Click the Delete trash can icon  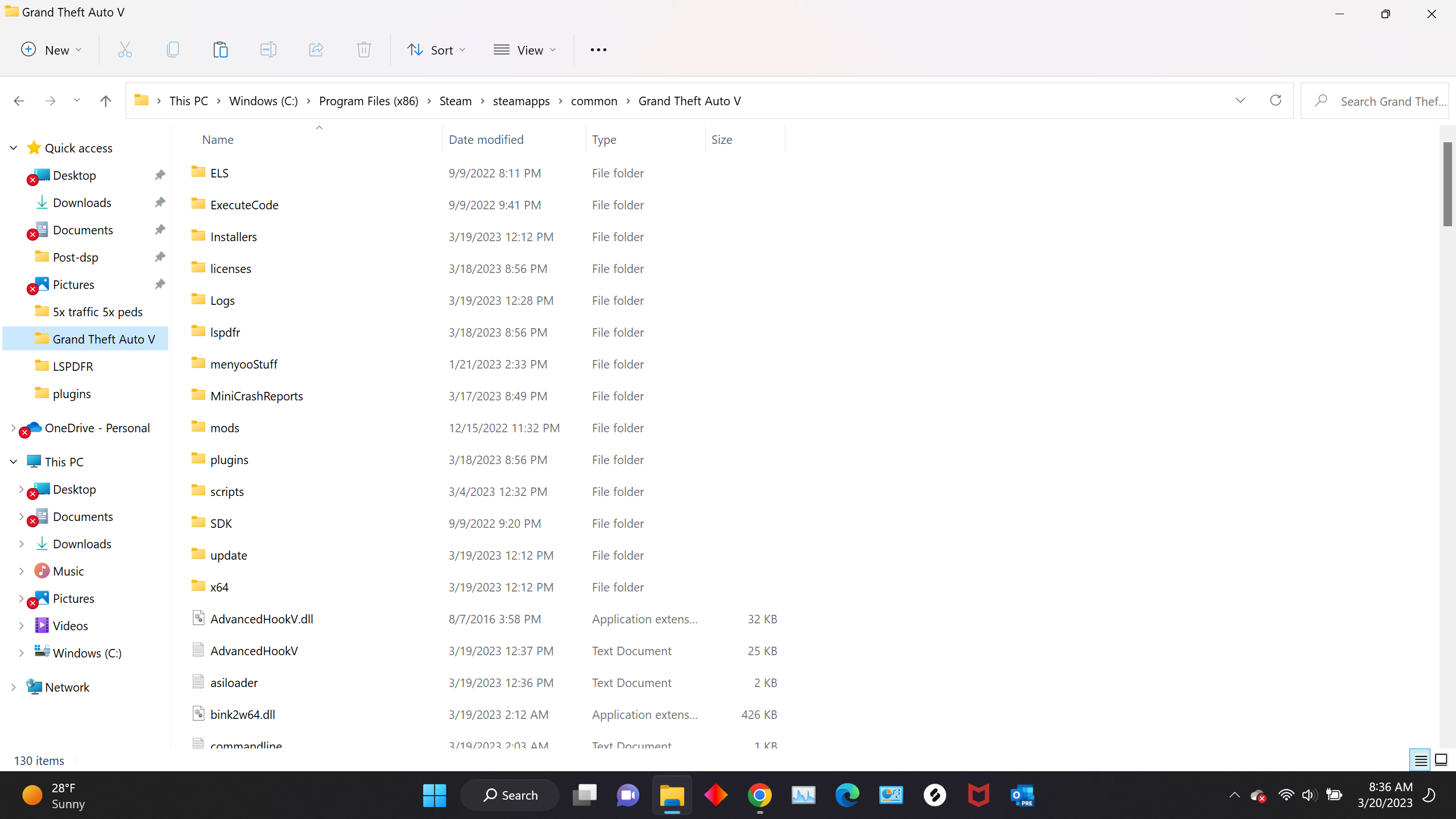[x=364, y=50]
